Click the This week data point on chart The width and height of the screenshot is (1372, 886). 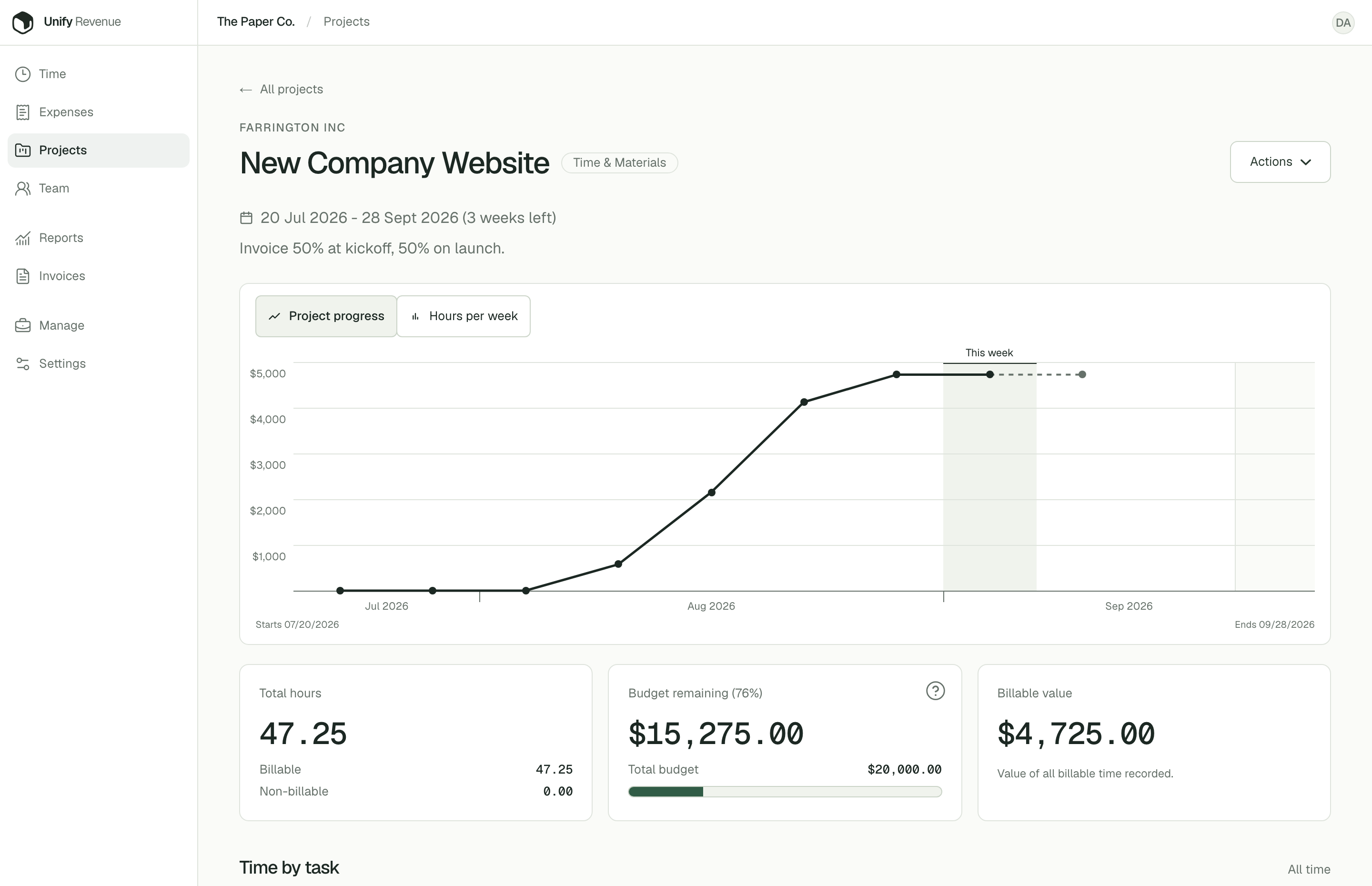989,374
